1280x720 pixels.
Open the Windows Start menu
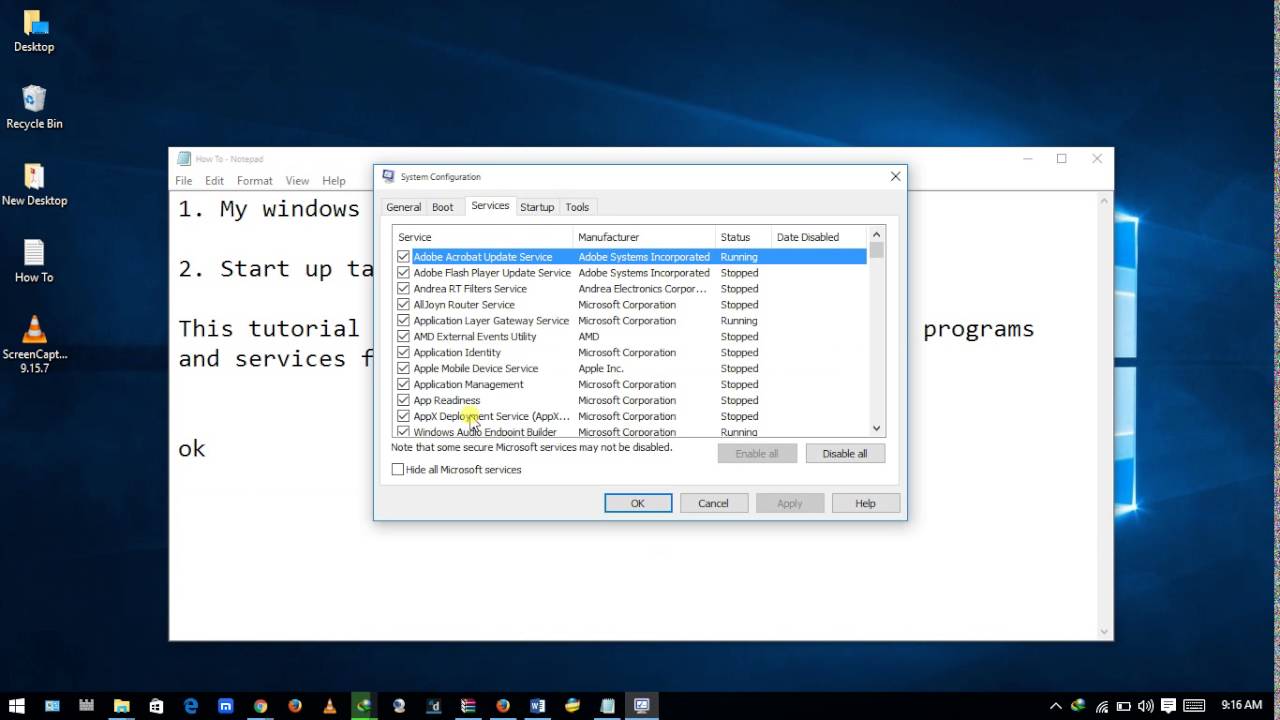[17, 705]
